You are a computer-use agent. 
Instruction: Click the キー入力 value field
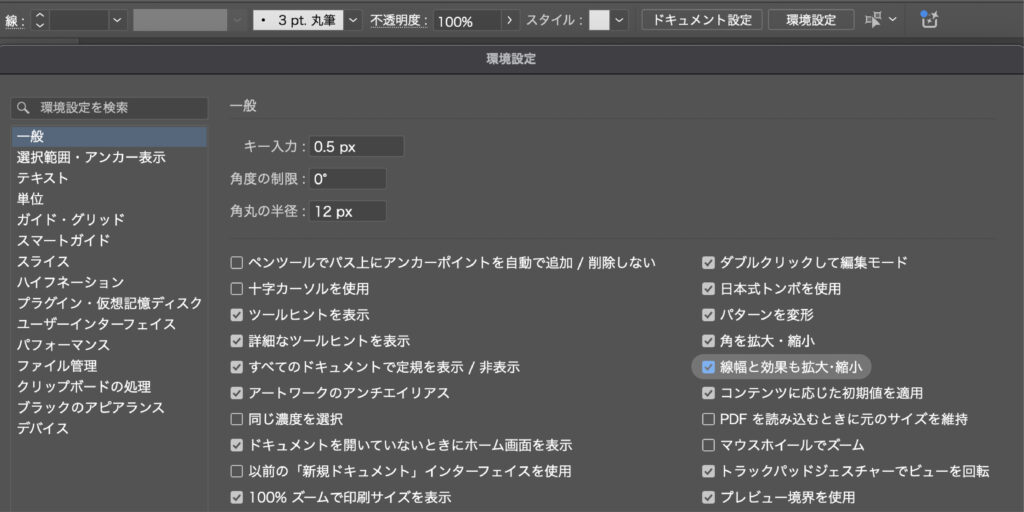356,147
